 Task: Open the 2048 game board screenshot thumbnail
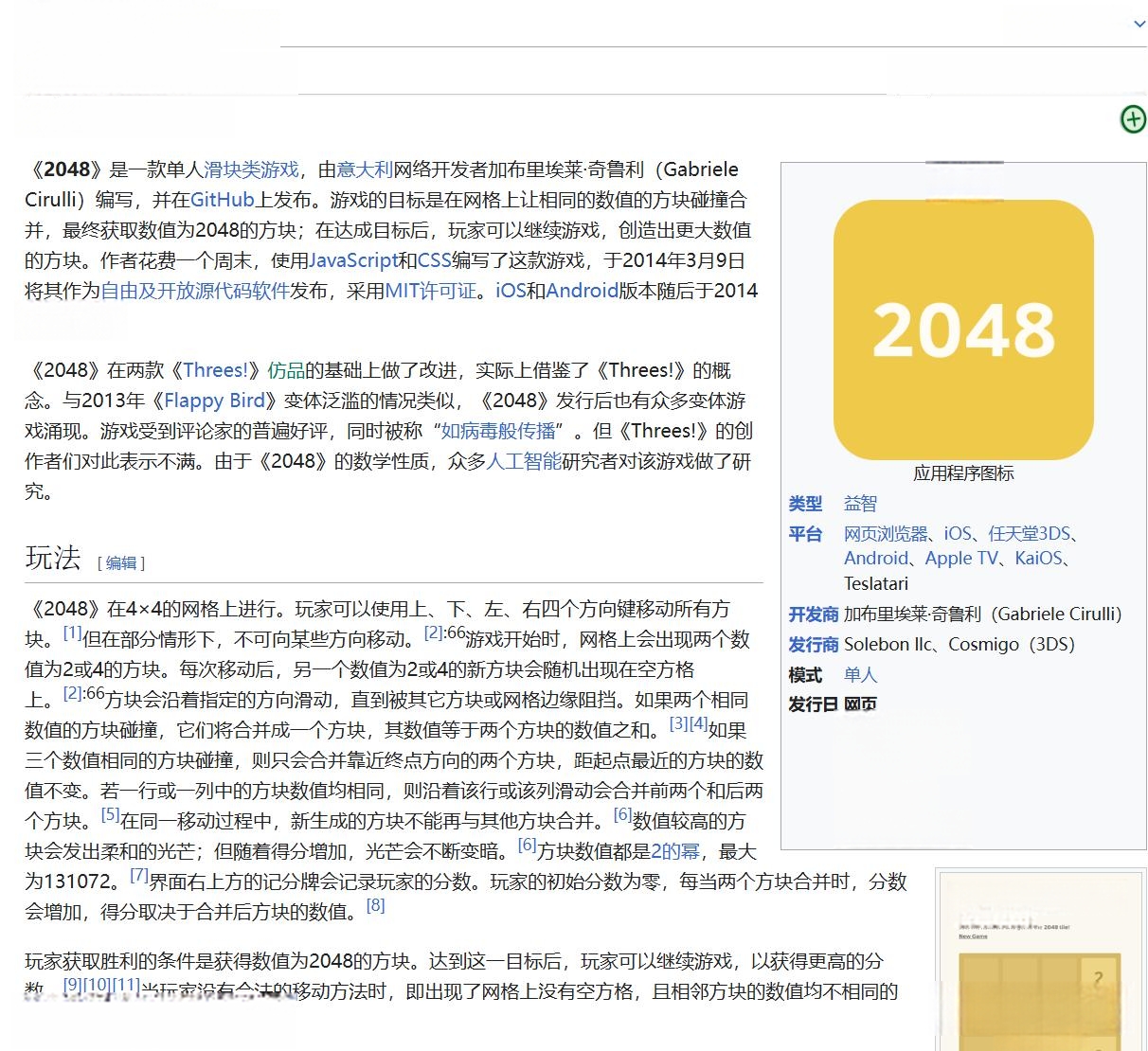click(x=1041, y=959)
